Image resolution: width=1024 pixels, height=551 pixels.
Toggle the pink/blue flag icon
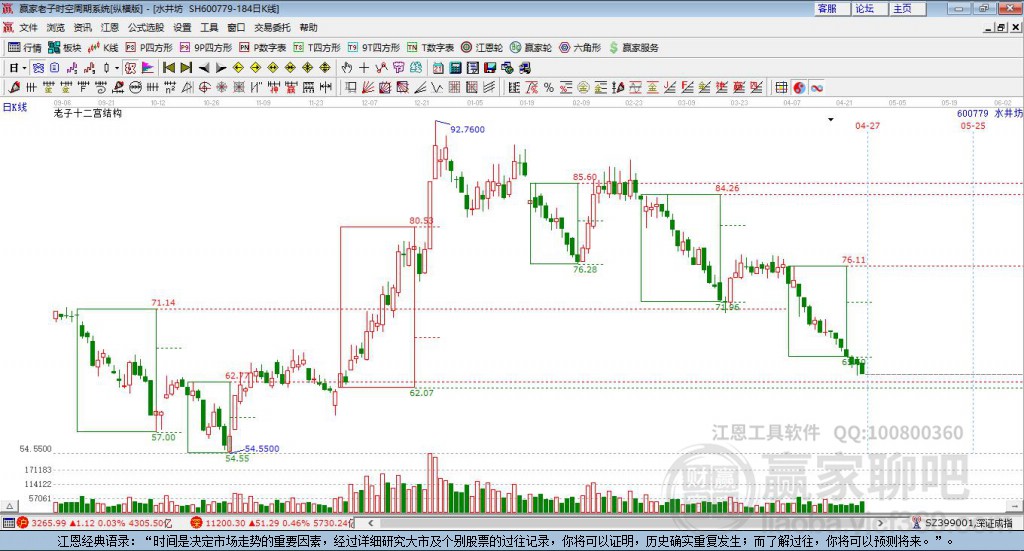(x=148, y=68)
